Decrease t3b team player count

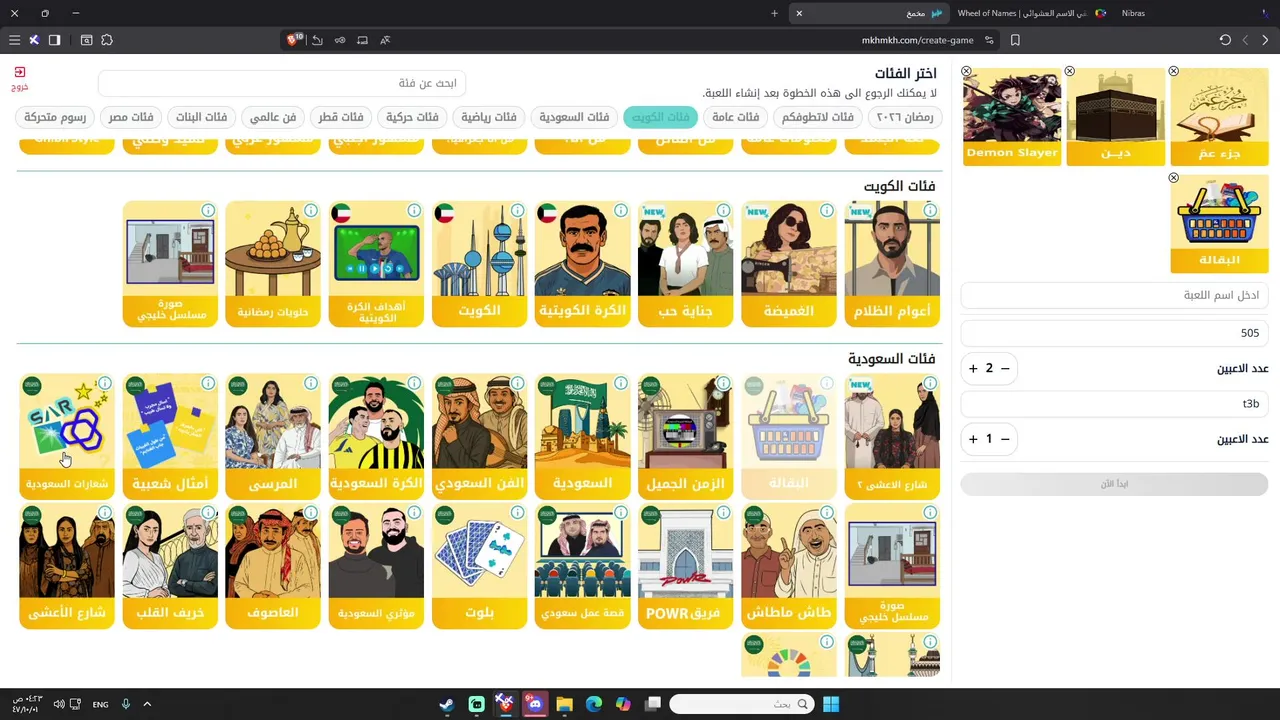point(1005,439)
